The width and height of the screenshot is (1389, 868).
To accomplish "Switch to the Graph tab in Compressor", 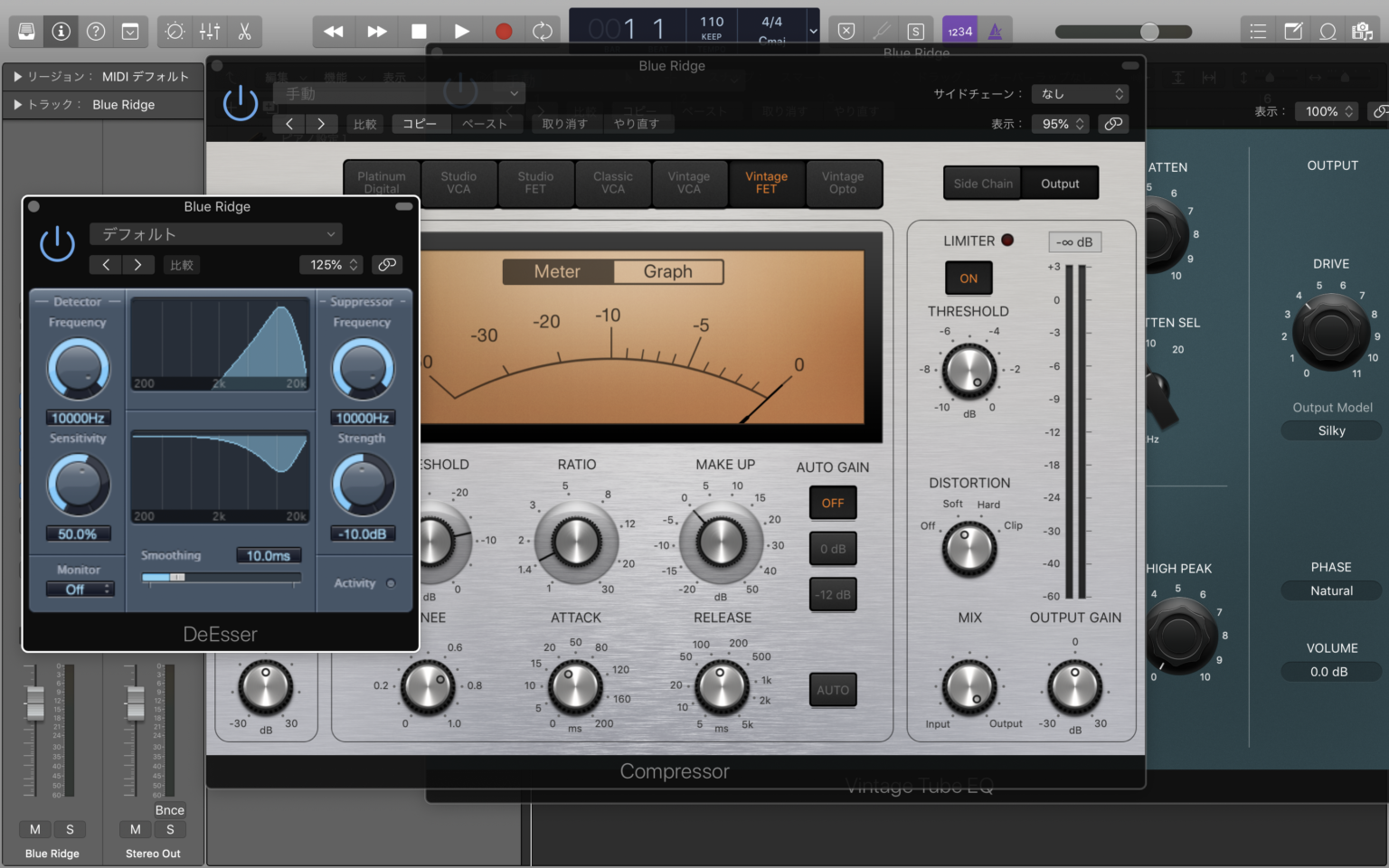I will click(667, 271).
